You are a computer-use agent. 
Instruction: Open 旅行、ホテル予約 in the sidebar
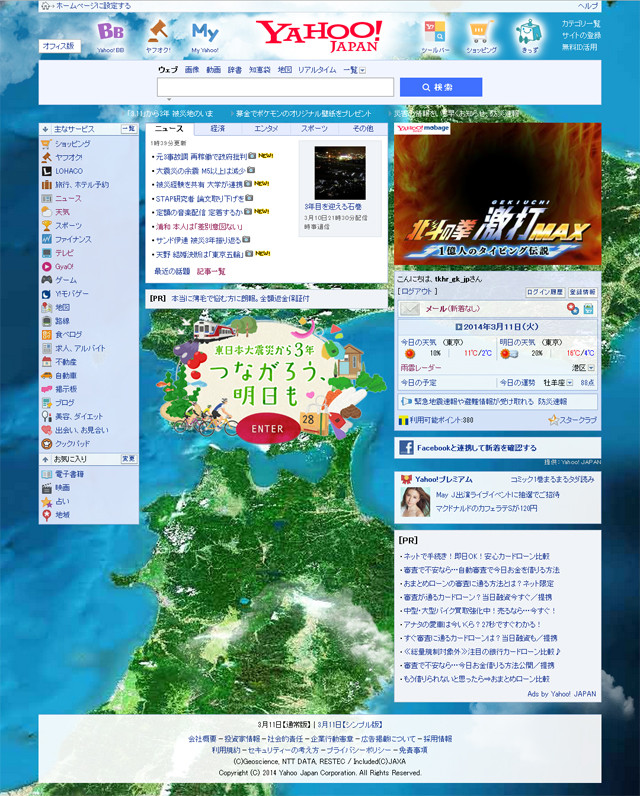click(82, 185)
